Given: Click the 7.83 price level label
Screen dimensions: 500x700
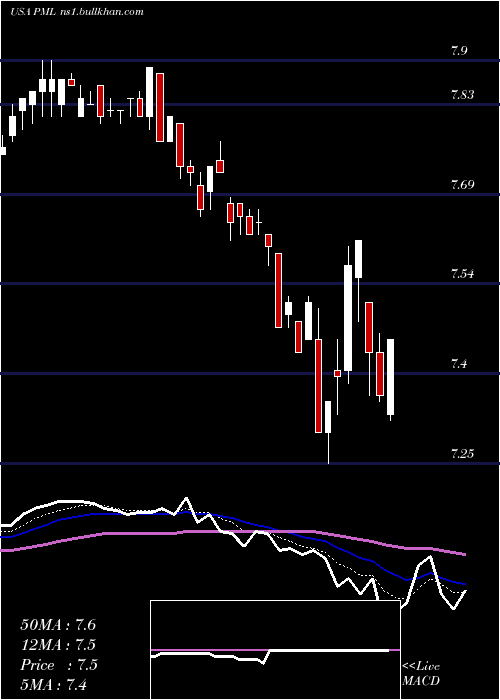Looking at the screenshot, I should pos(462,95).
